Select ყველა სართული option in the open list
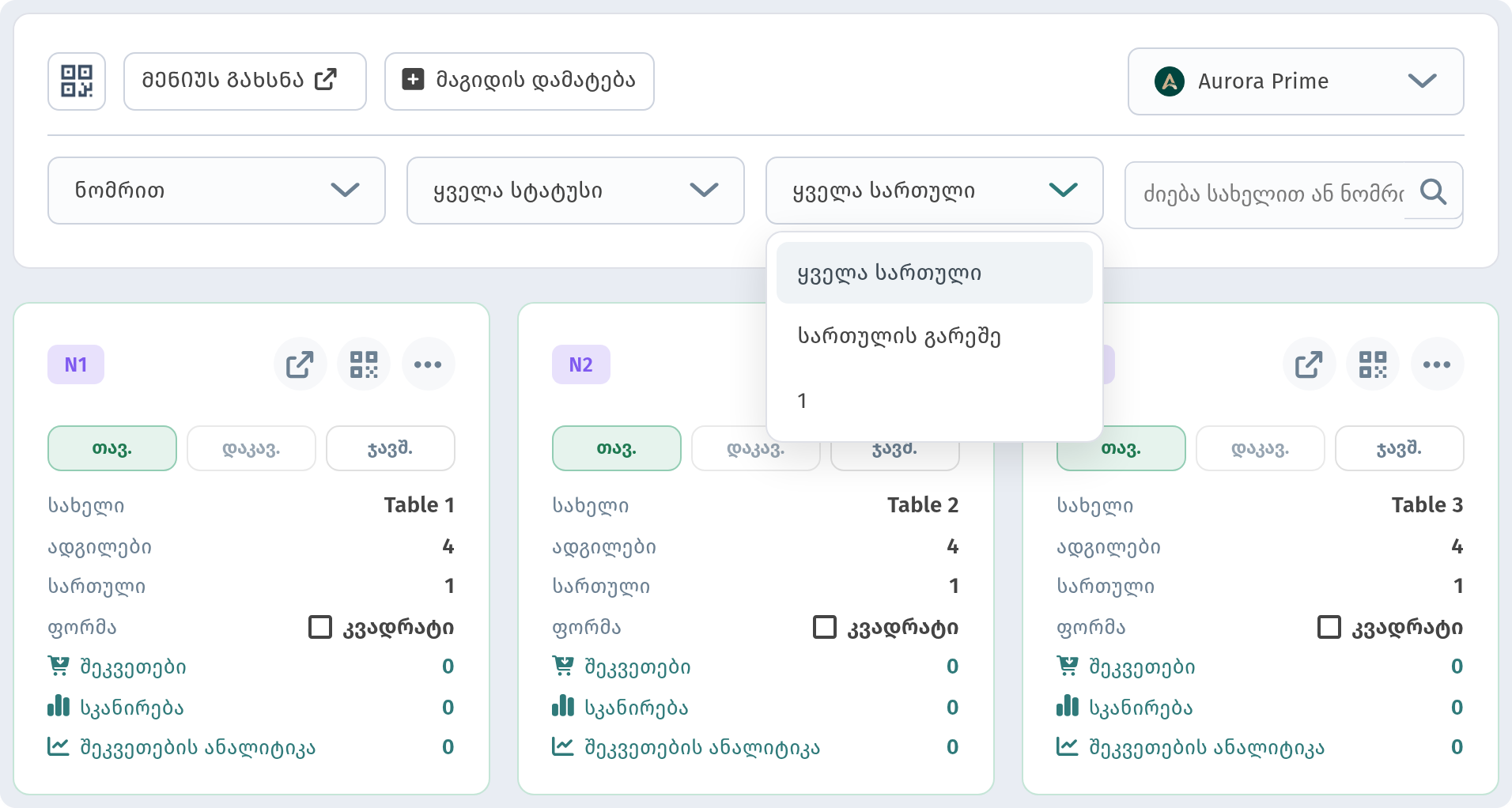Screen dimensions: 1512x808 tap(935, 273)
